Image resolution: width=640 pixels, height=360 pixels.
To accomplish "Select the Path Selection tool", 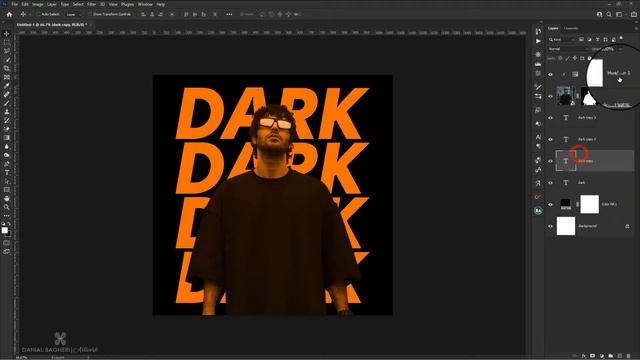I will point(7,181).
